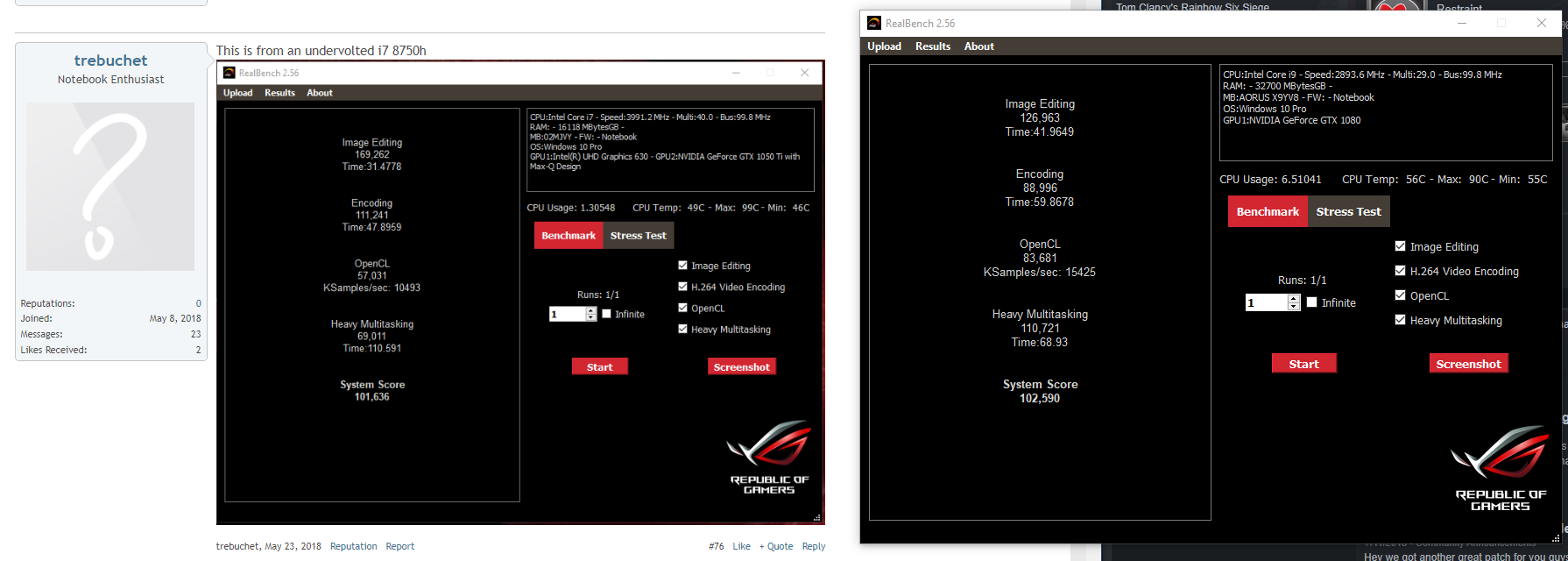Click trebuchet's default avatar image

click(110, 187)
